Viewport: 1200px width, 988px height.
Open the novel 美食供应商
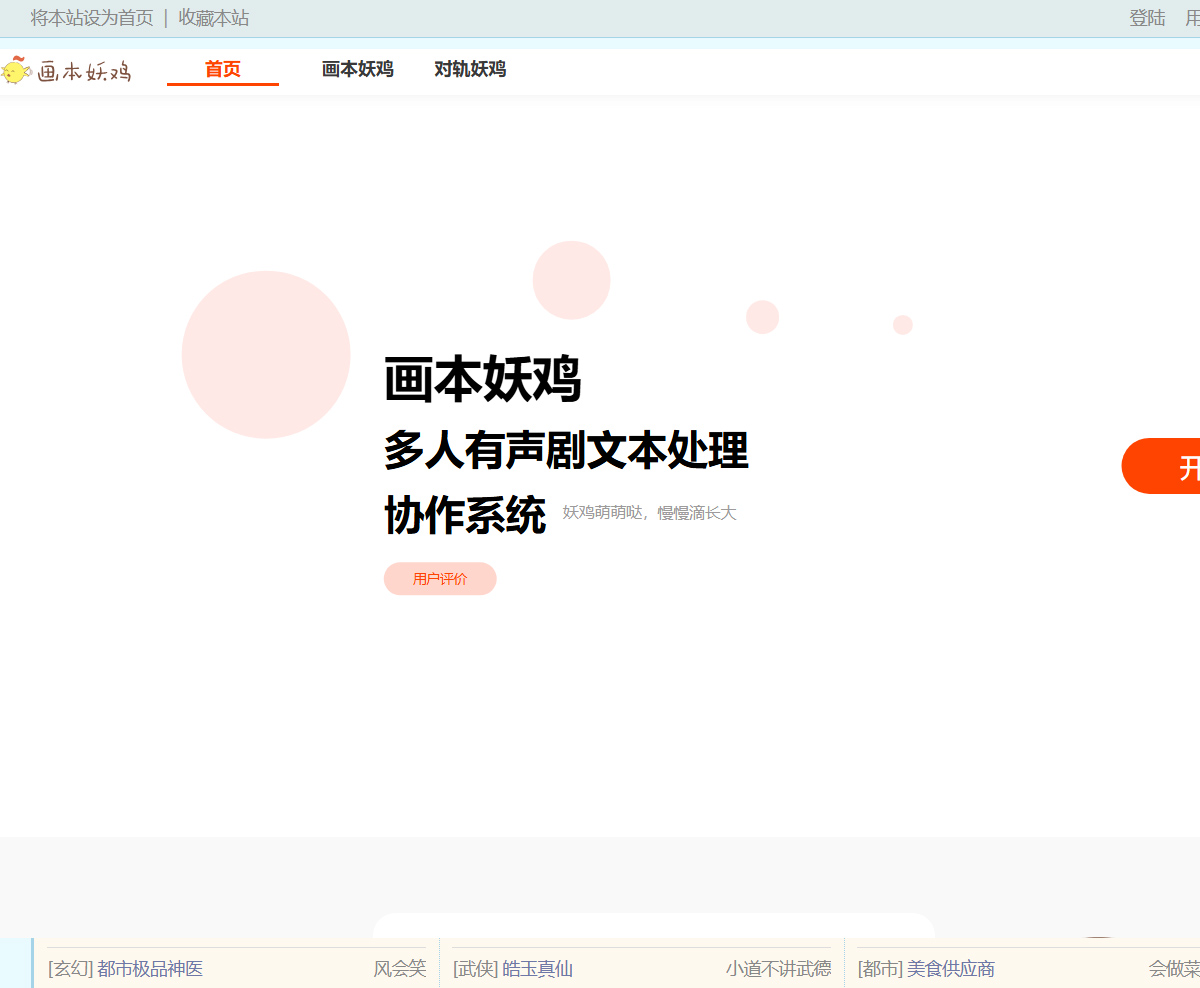point(950,969)
